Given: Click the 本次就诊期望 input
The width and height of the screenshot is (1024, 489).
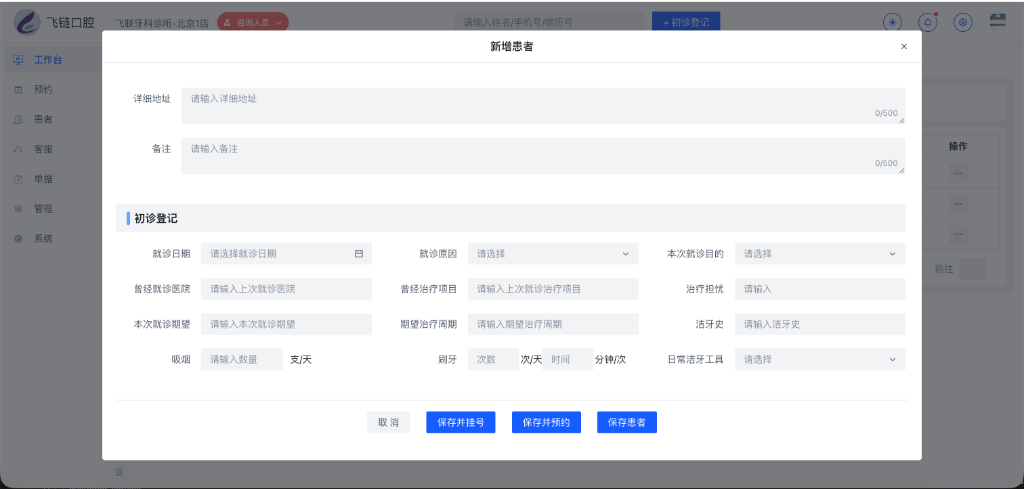Looking at the screenshot, I should 286,324.
